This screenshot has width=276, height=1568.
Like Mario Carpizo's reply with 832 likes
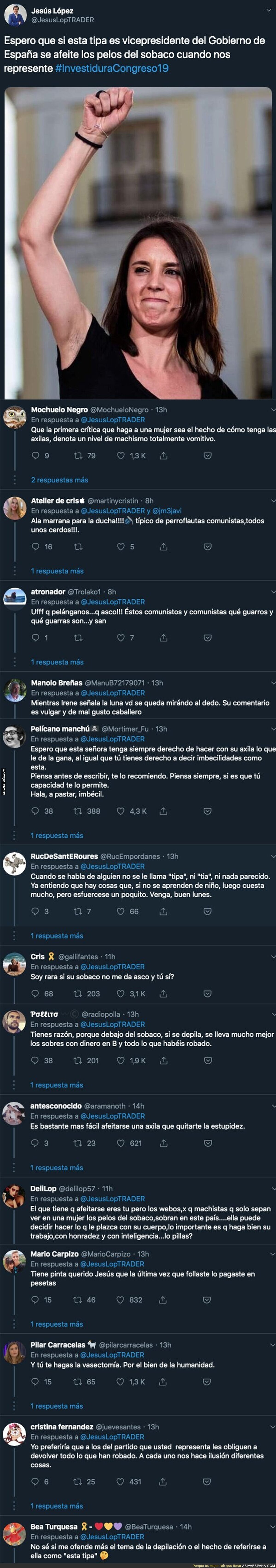pyautogui.click(x=121, y=1300)
